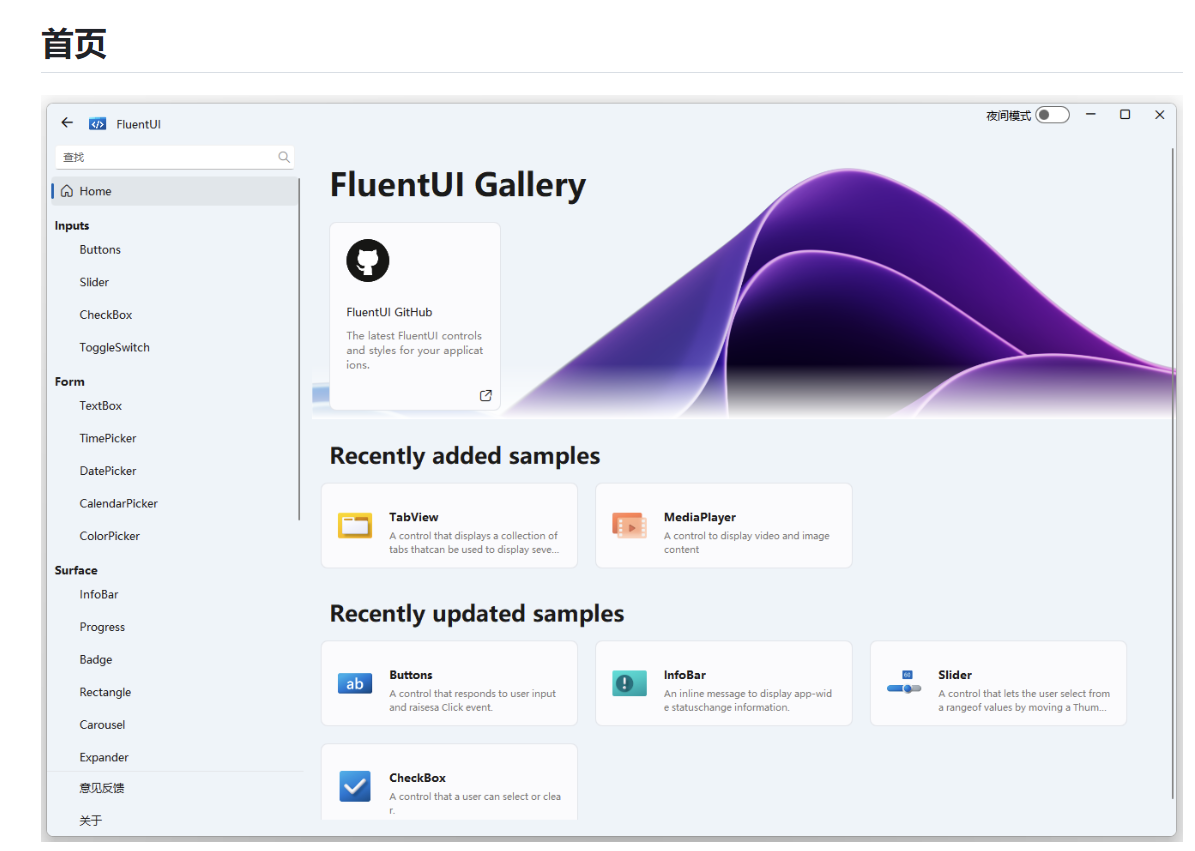
Task: Click the 'ab' Buttons sample icon
Action: (354, 683)
